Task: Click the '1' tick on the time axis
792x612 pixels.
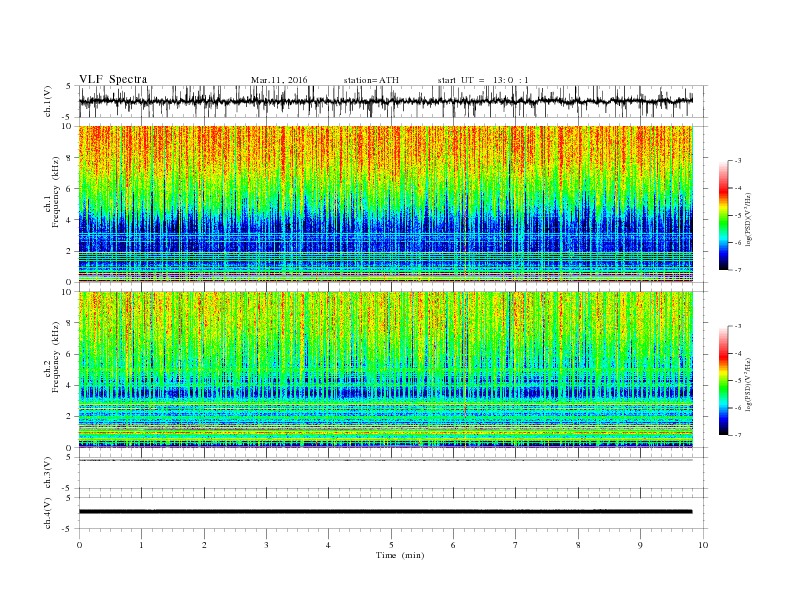Action: point(141,545)
